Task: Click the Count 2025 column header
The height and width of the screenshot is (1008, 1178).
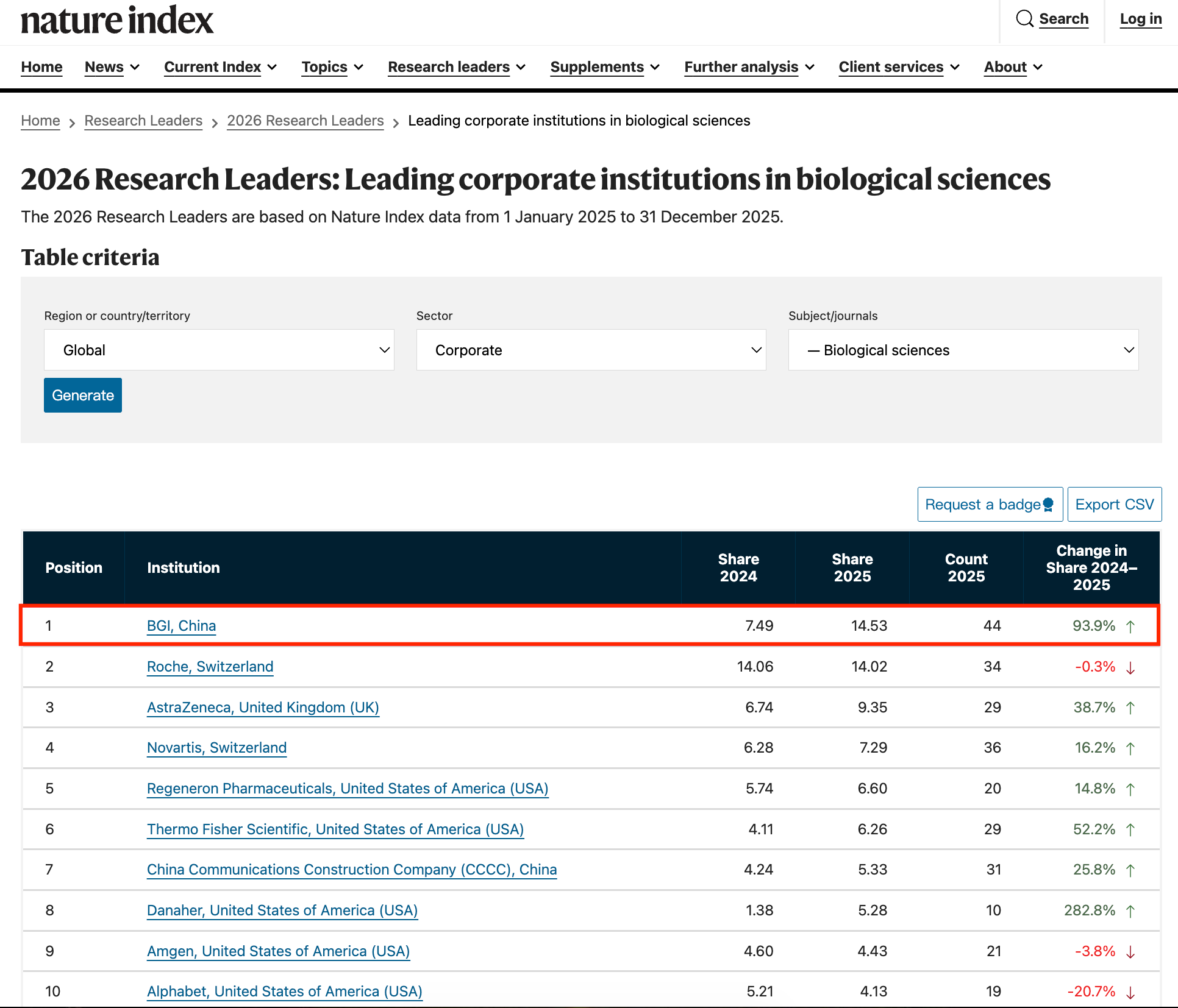Action: click(x=966, y=568)
